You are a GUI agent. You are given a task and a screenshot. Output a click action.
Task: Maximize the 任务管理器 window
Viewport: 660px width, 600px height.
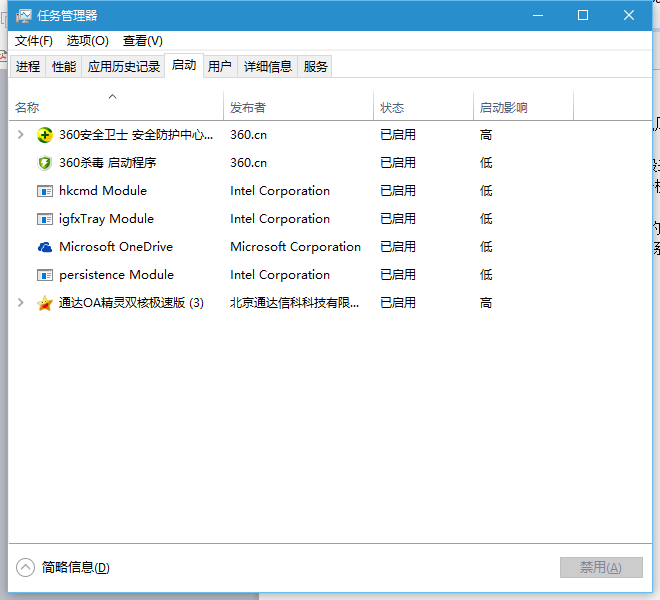(583, 16)
